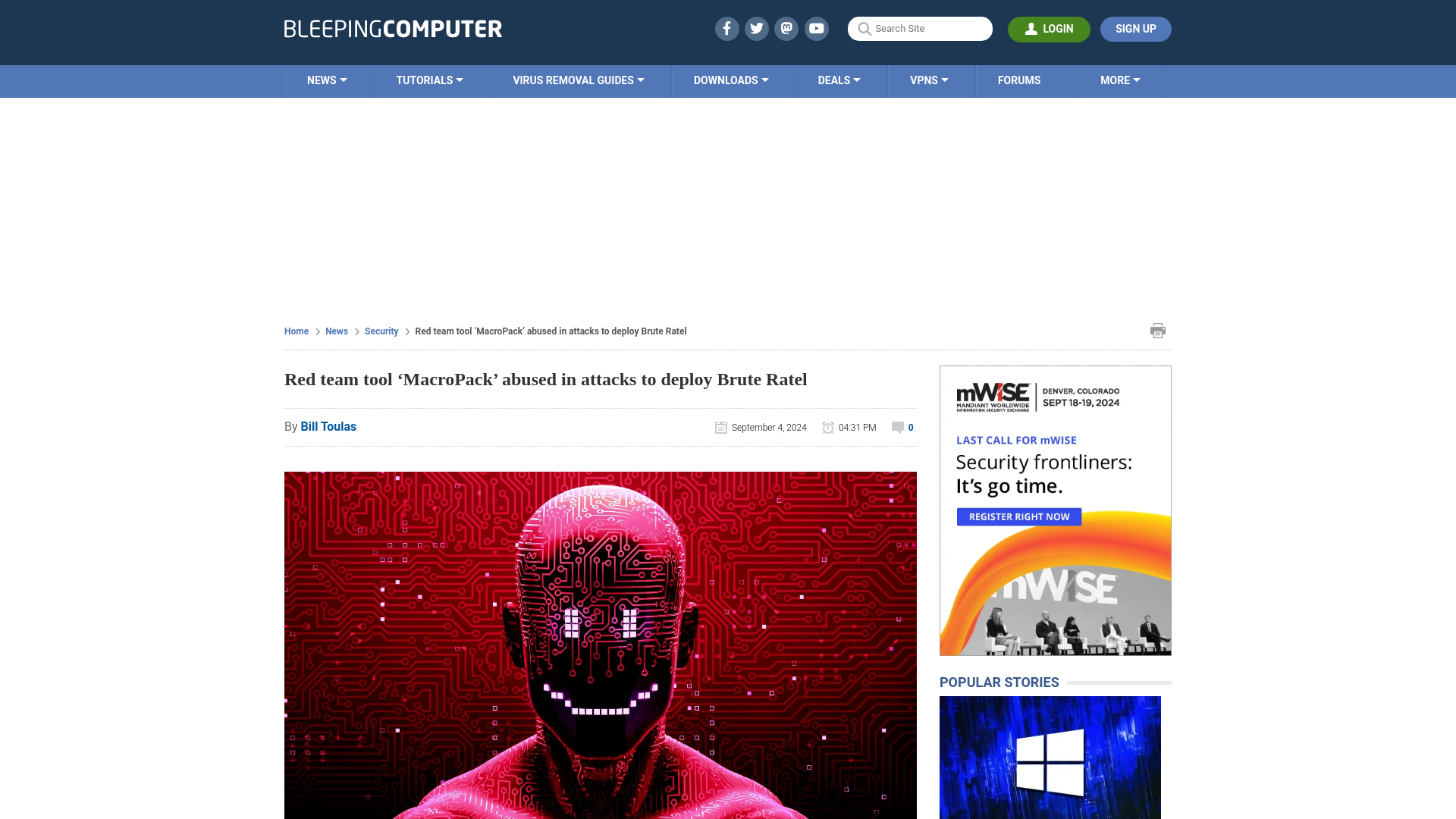Viewport: 1456px width, 819px height.
Task: Click author name Bill Toulas
Action: [328, 426]
